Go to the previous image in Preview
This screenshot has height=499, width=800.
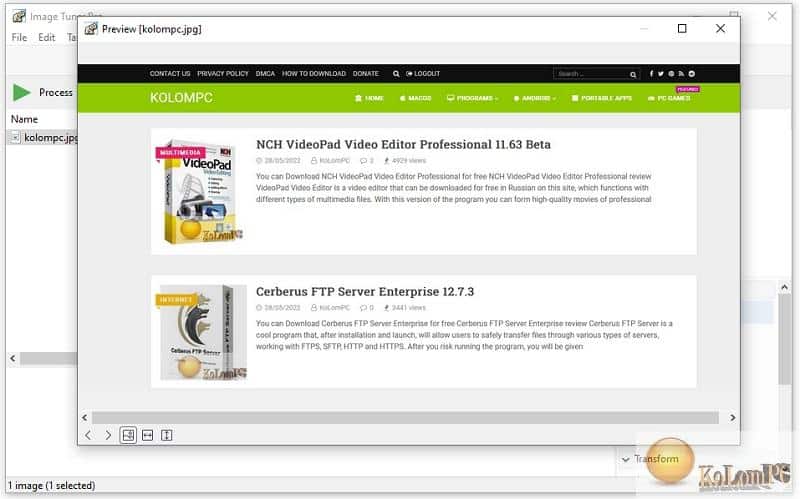click(88, 435)
